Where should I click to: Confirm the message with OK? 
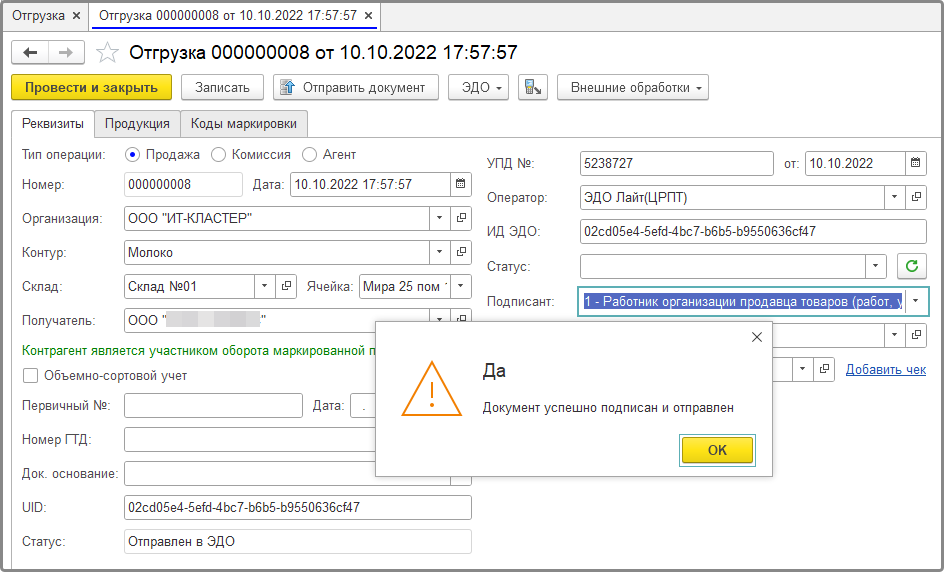(717, 450)
